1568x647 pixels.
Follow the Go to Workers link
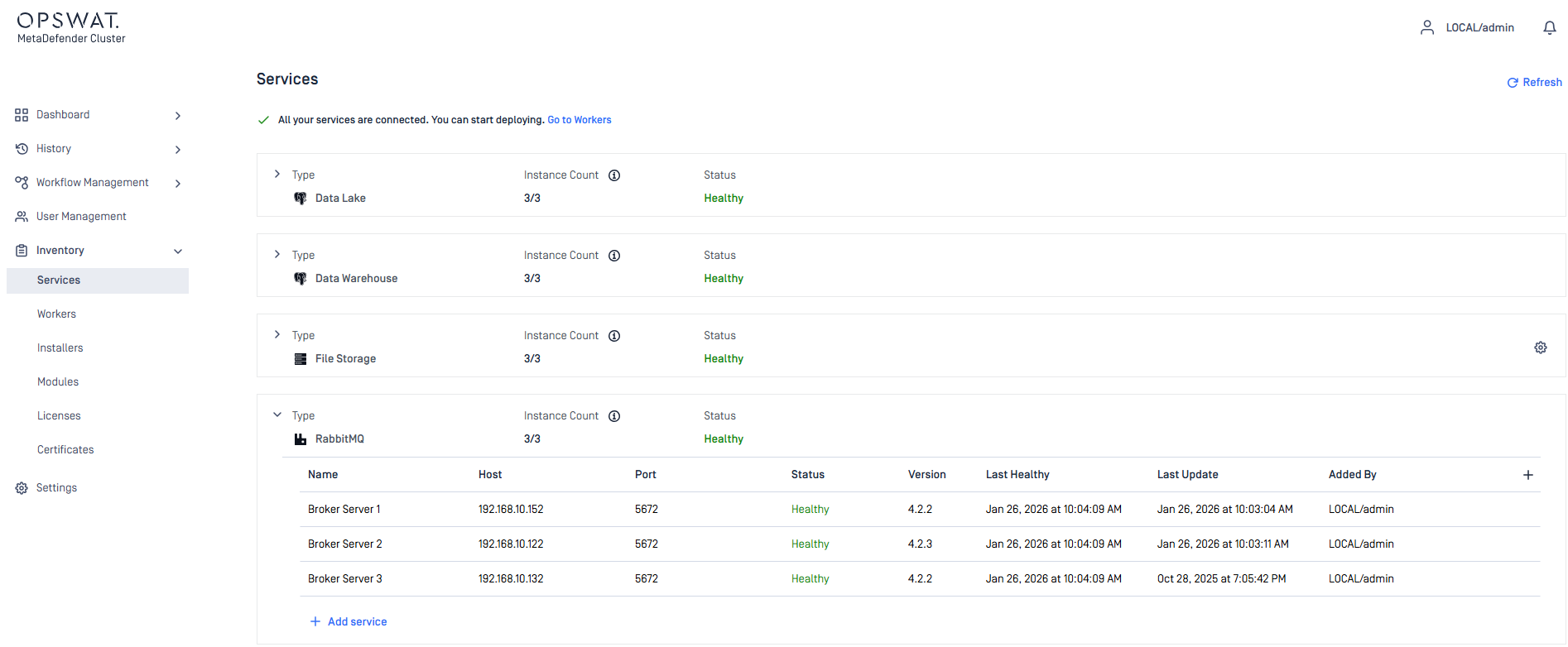579,120
